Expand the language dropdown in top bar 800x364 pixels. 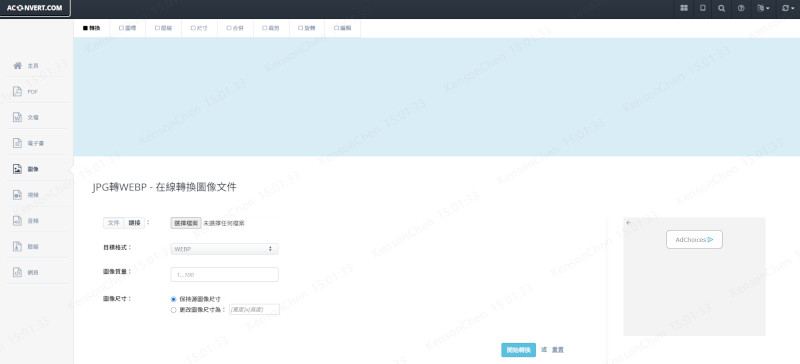pyautogui.click(x=763, y=9)
